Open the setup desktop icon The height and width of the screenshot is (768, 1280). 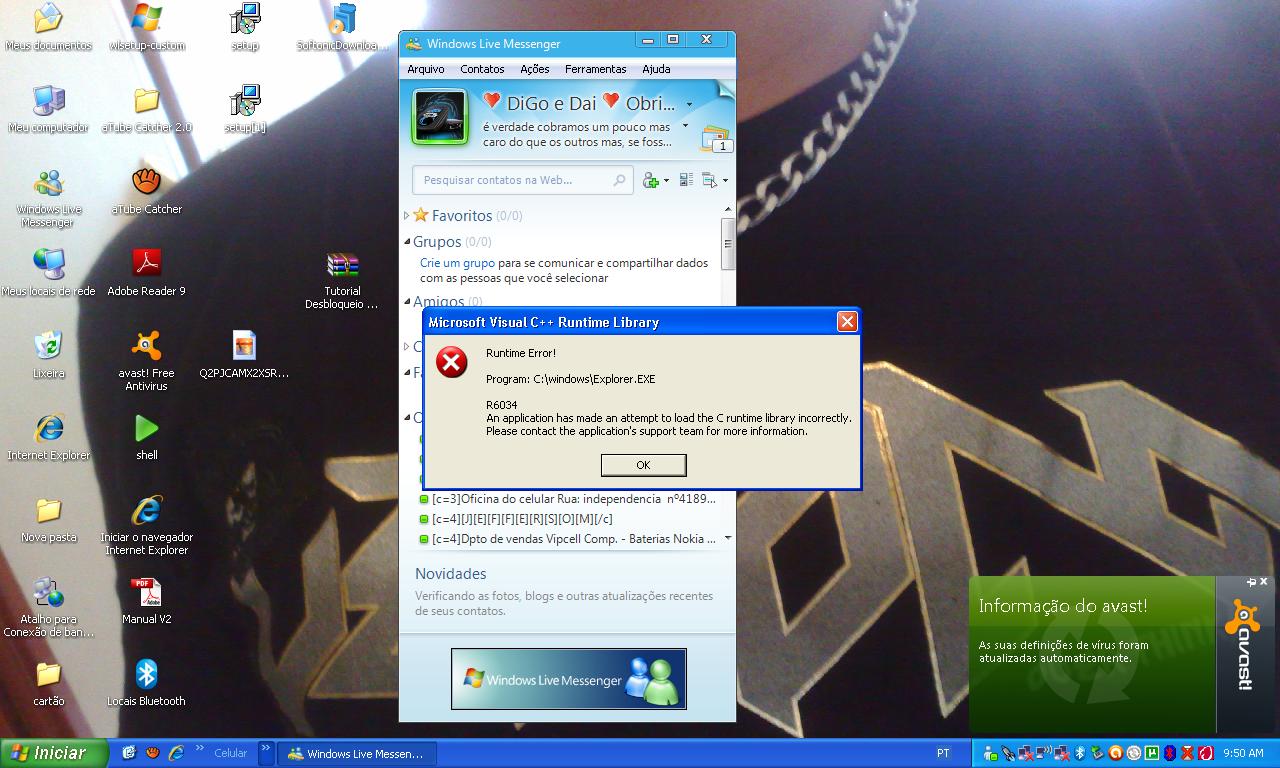point(245,28)
